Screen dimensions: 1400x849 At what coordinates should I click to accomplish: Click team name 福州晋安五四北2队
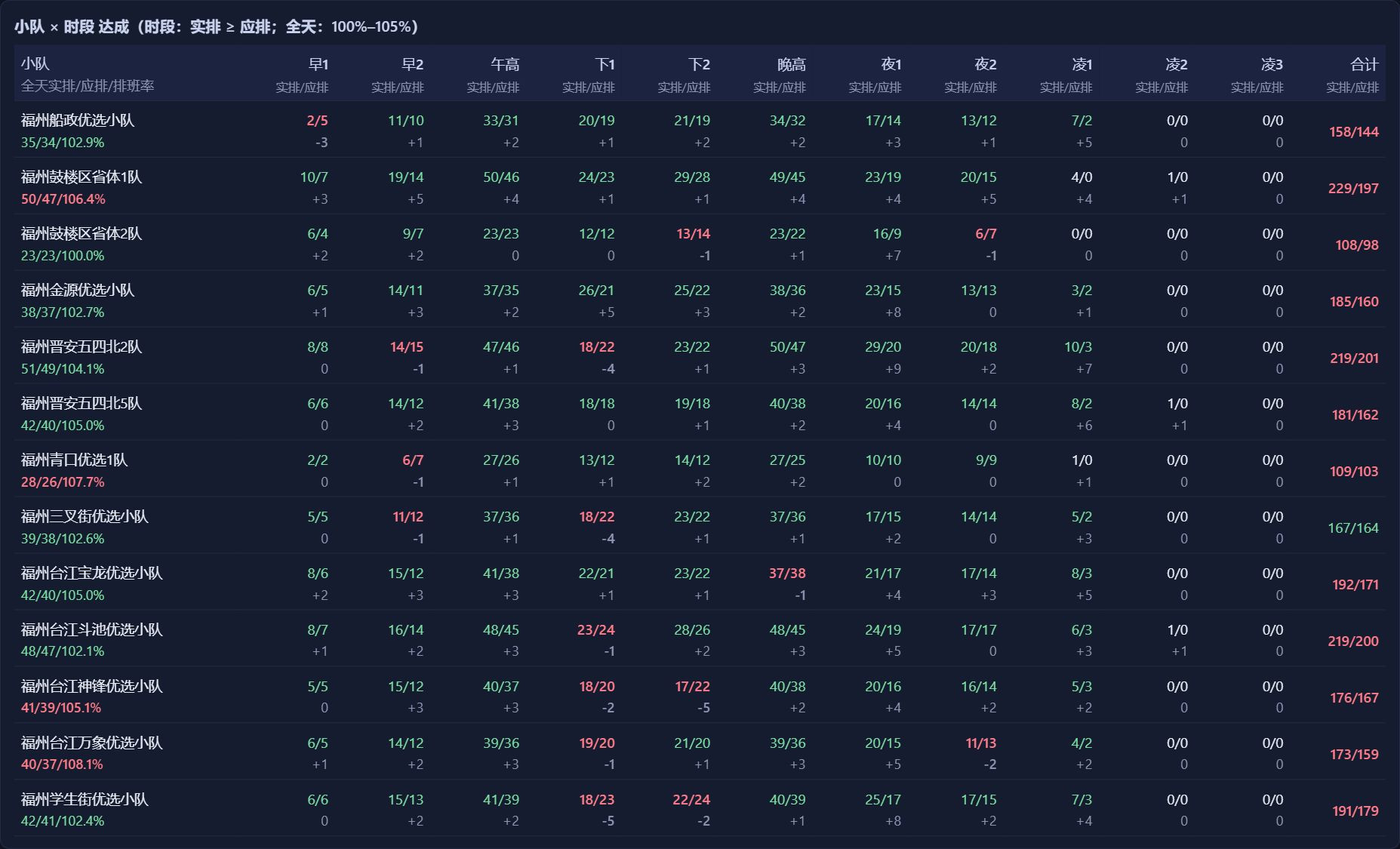tap(82, 346)
